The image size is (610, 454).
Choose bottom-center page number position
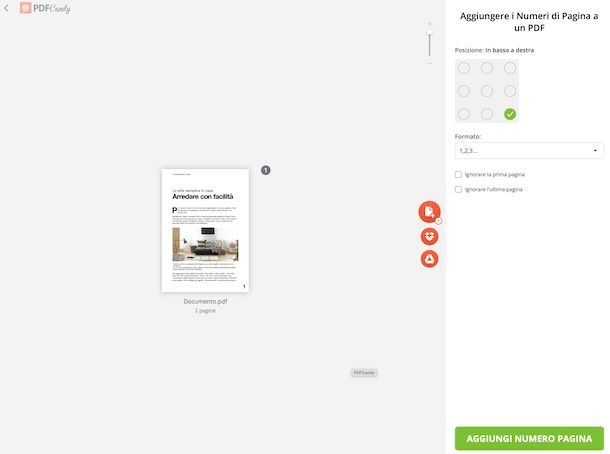coord(487,114)
